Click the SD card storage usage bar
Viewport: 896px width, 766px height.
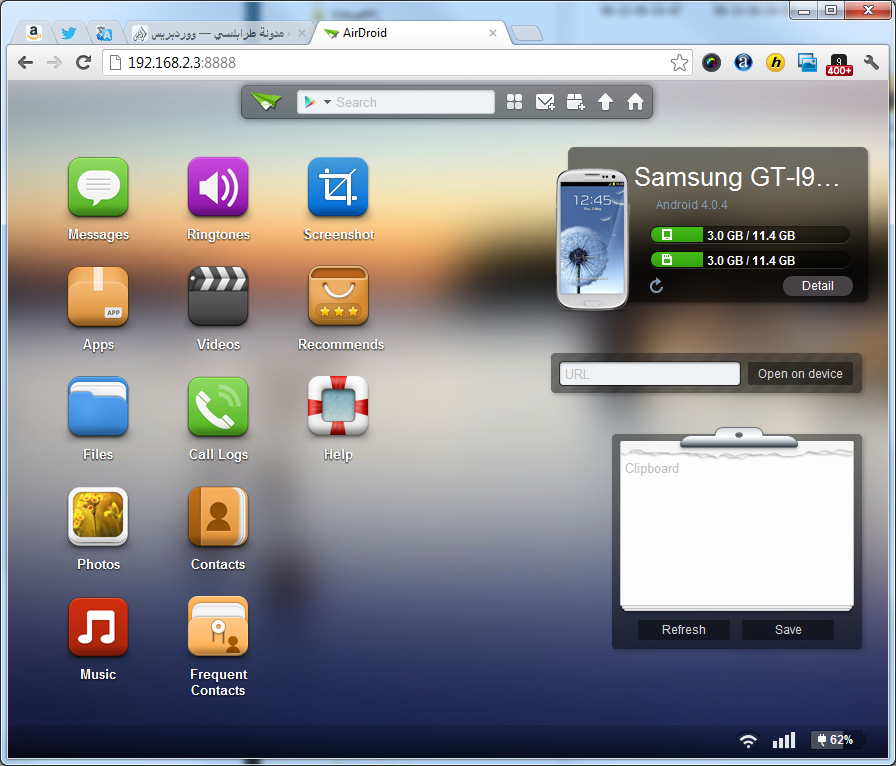[x=750, y=260]
